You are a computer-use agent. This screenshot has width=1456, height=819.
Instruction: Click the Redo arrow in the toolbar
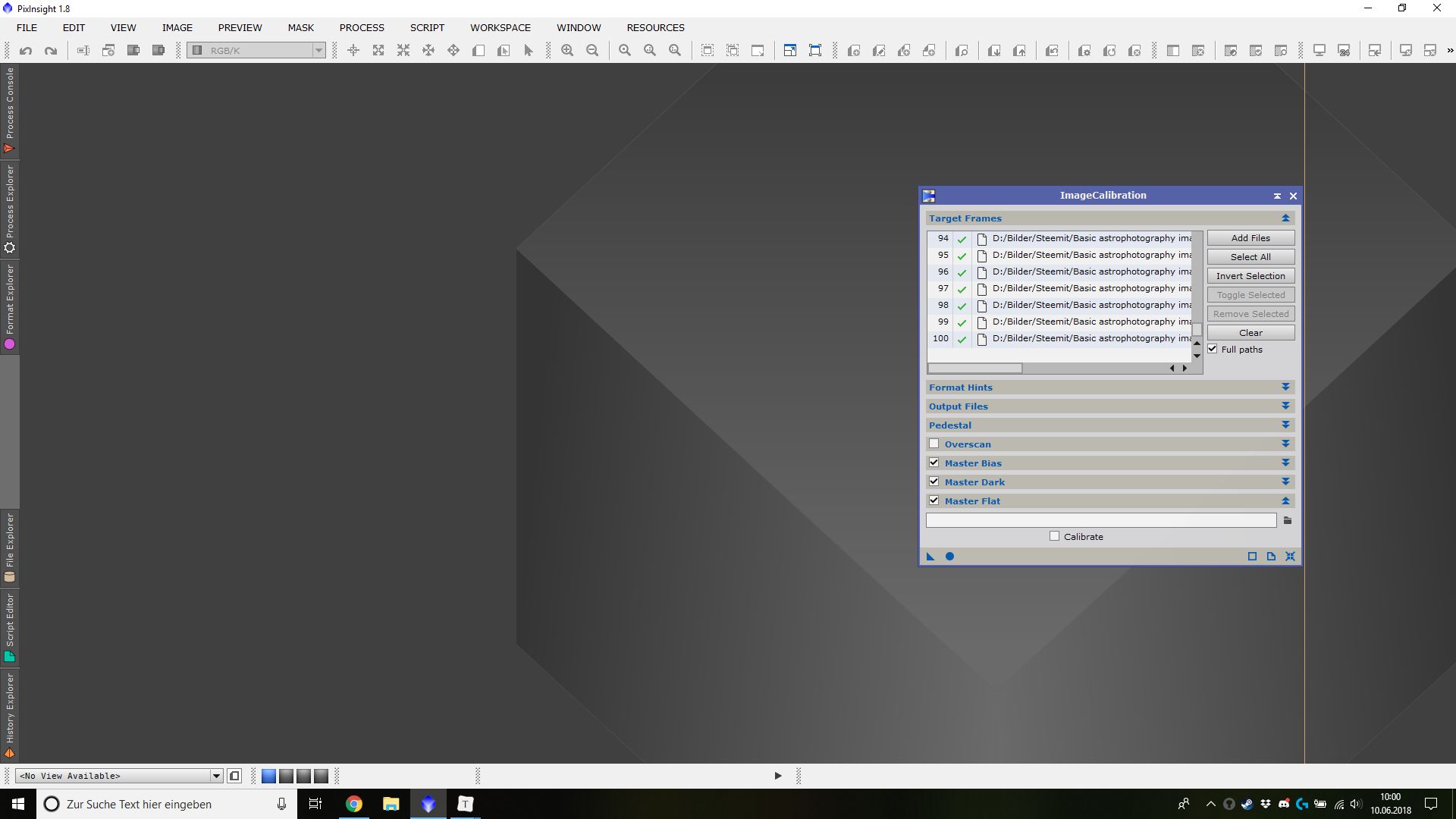[x=51, y=51]
